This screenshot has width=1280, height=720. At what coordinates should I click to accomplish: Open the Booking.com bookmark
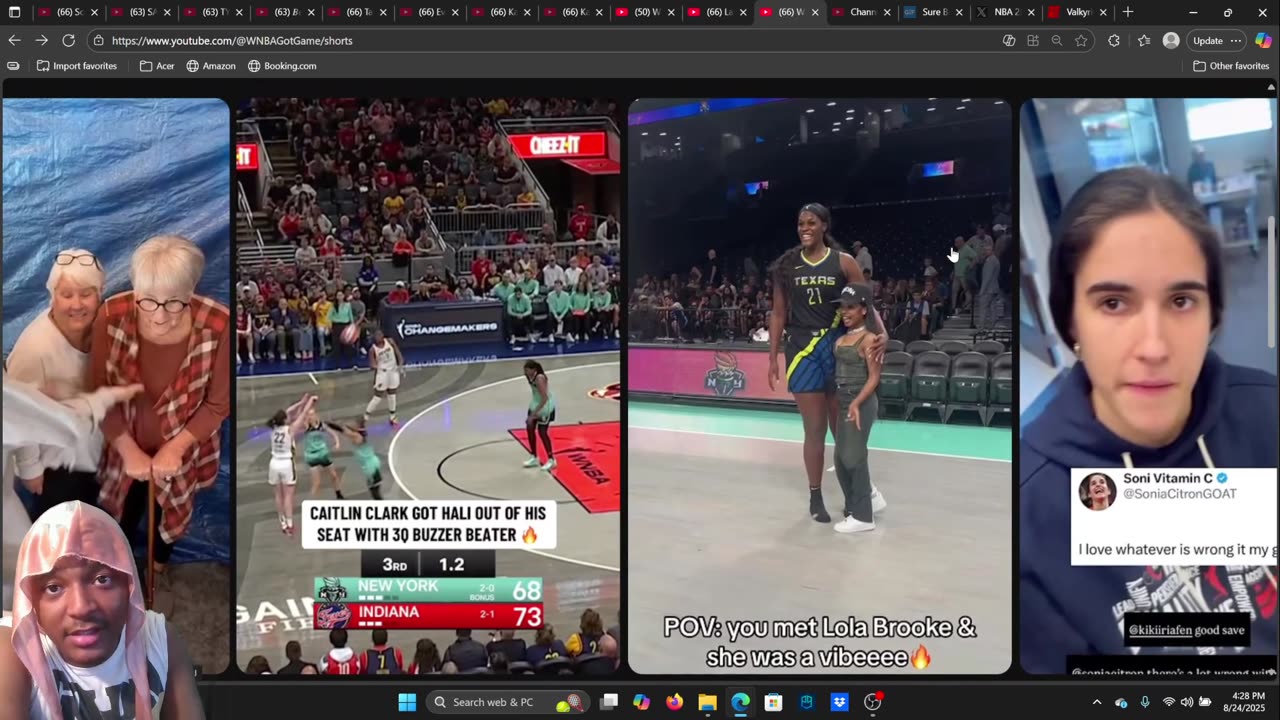(281, 66)
